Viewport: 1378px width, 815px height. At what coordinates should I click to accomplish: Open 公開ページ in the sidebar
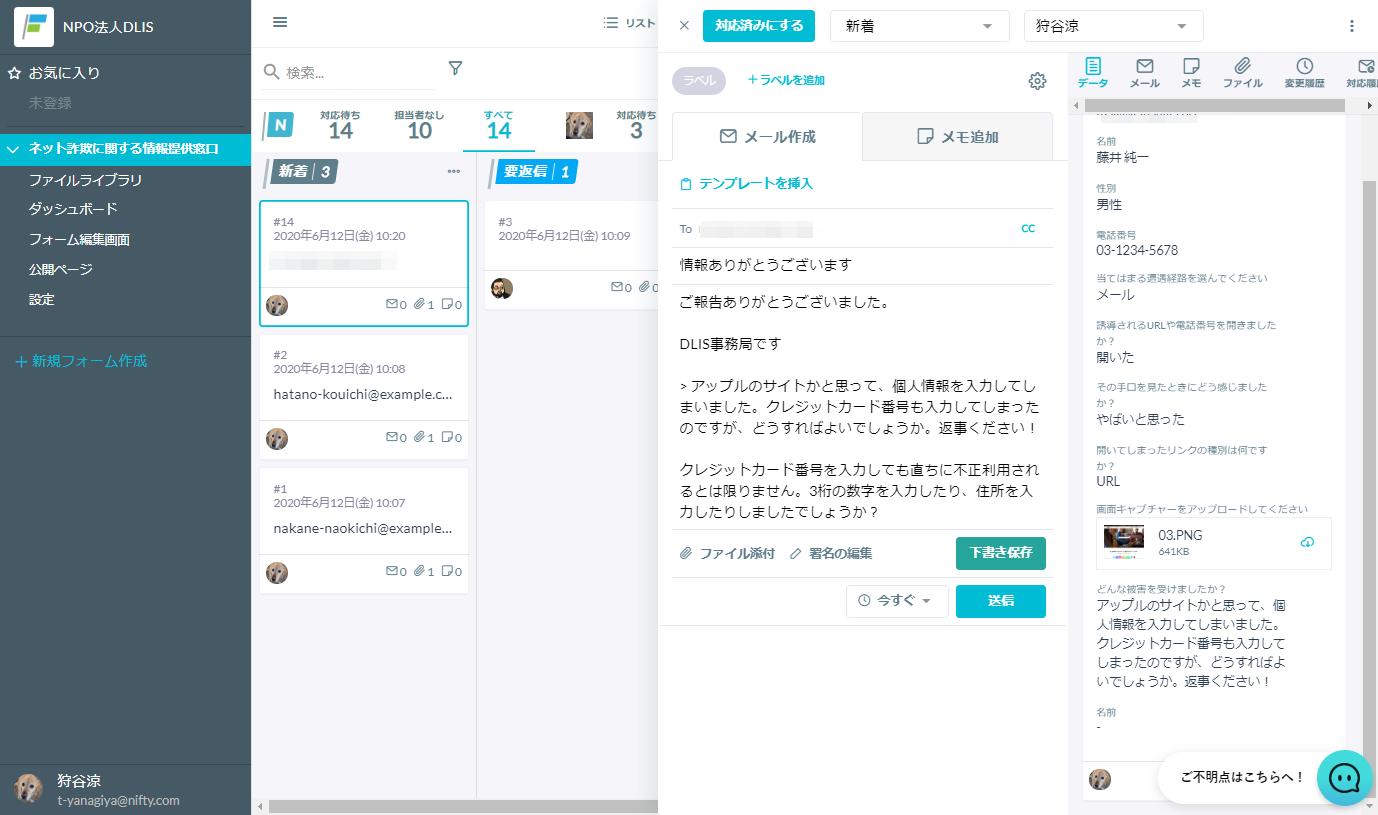61,269
